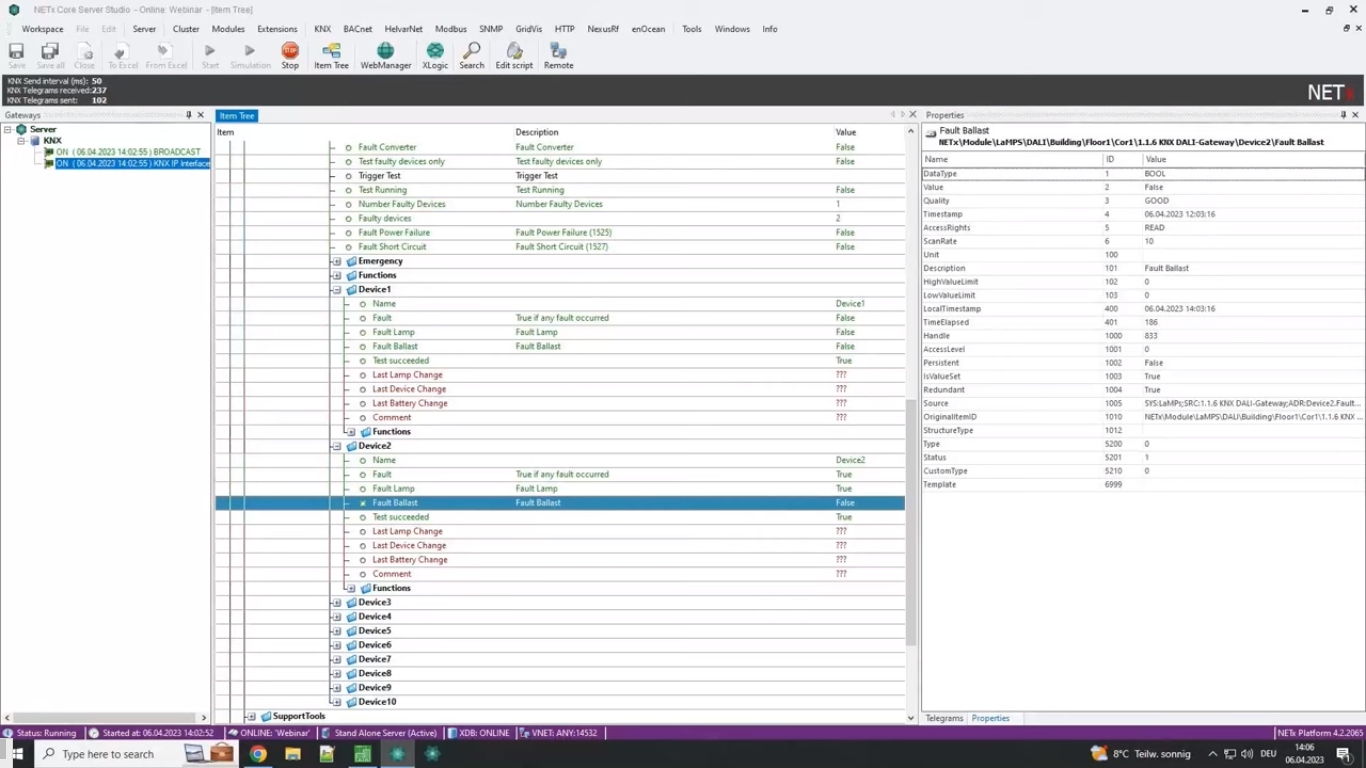Pin the Properties panel
Screen dimensions: 1366x768
click(1343, 115)
